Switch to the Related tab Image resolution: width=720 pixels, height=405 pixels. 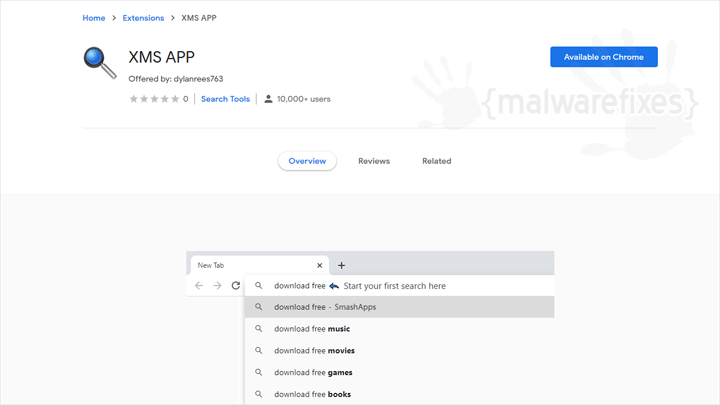[437, 161]
